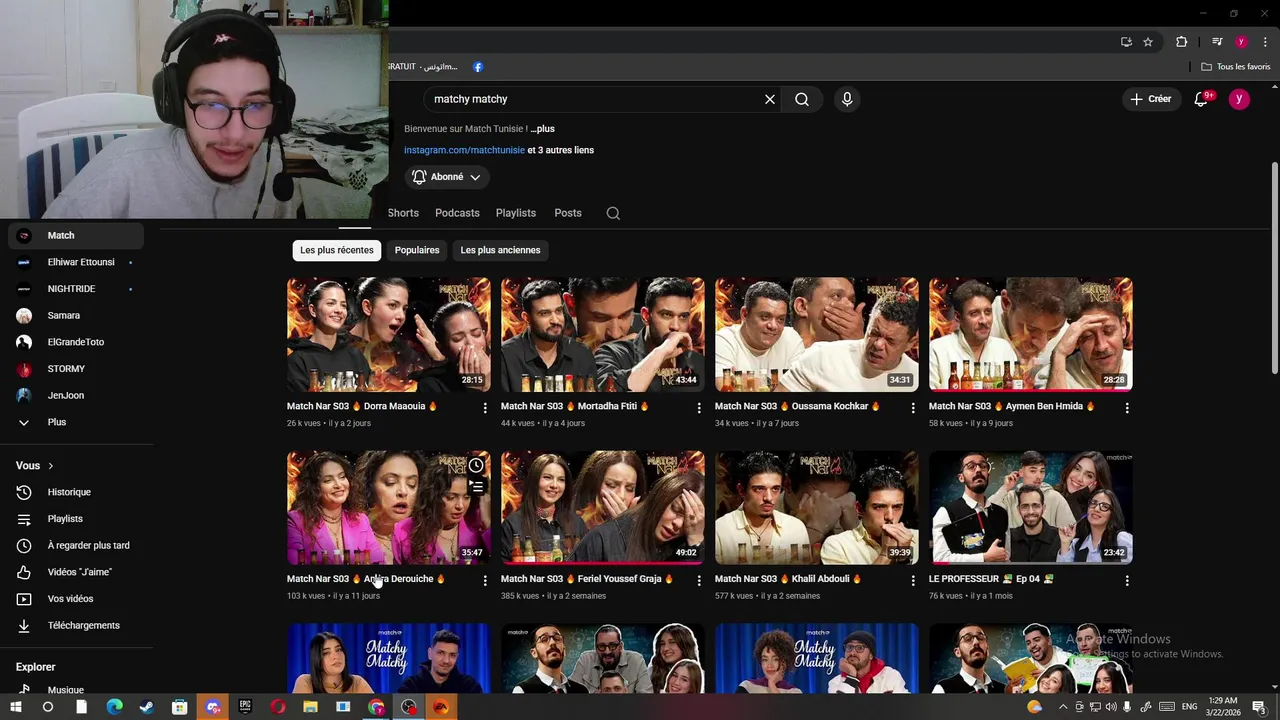This screenshot has width=1280, height=720.
Task: Click the magnifier search button beside the query
Action: (802, 99)
